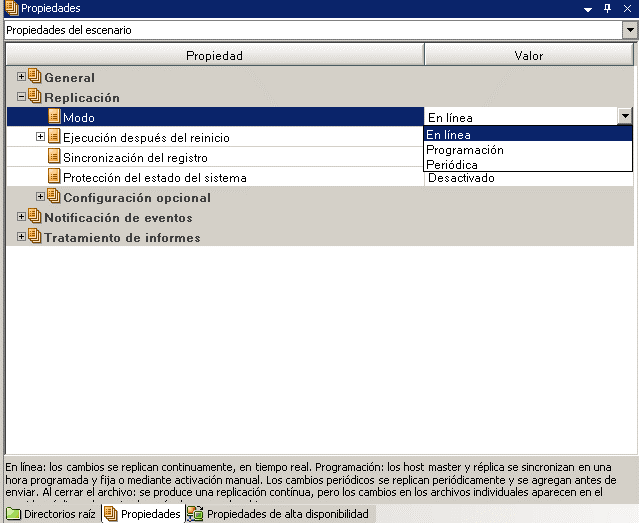
Task: Select Periódica in the dropdown list
Action: [x=528, y=164]
